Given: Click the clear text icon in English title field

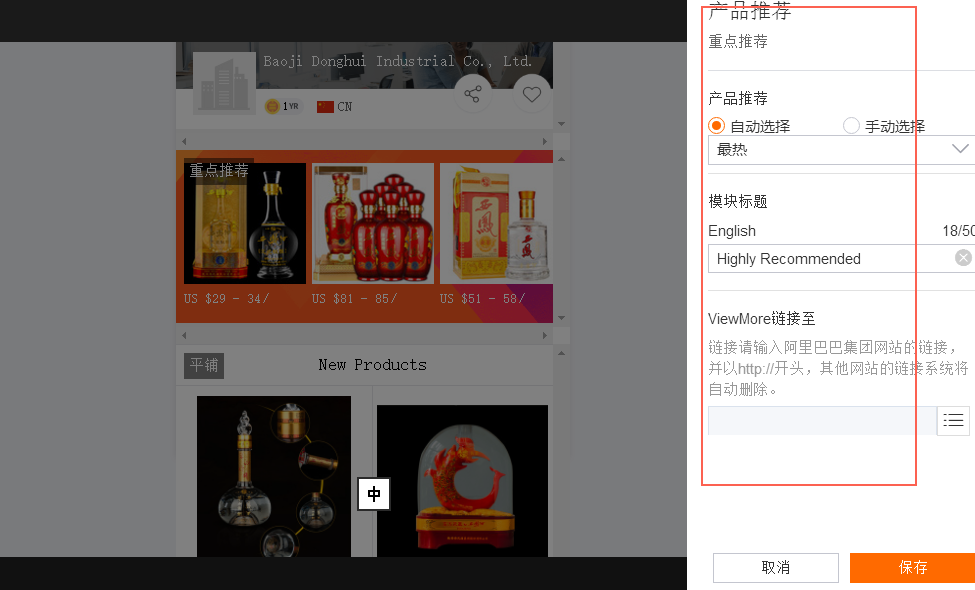Looking at the screenshot, I should point(963,258).
